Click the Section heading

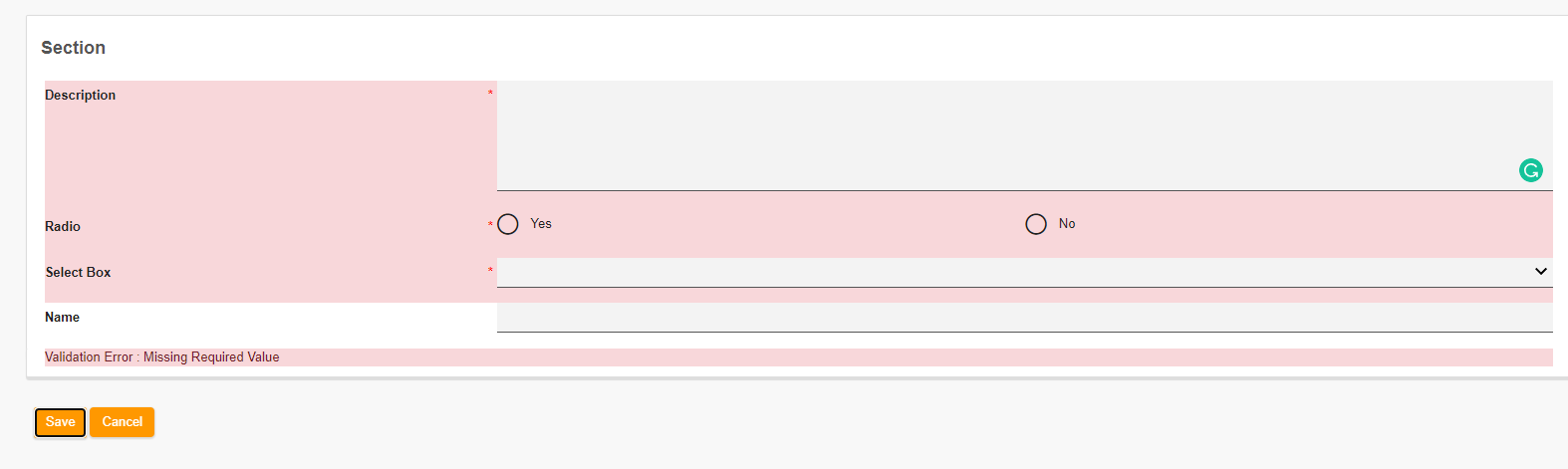click(74, 48)
